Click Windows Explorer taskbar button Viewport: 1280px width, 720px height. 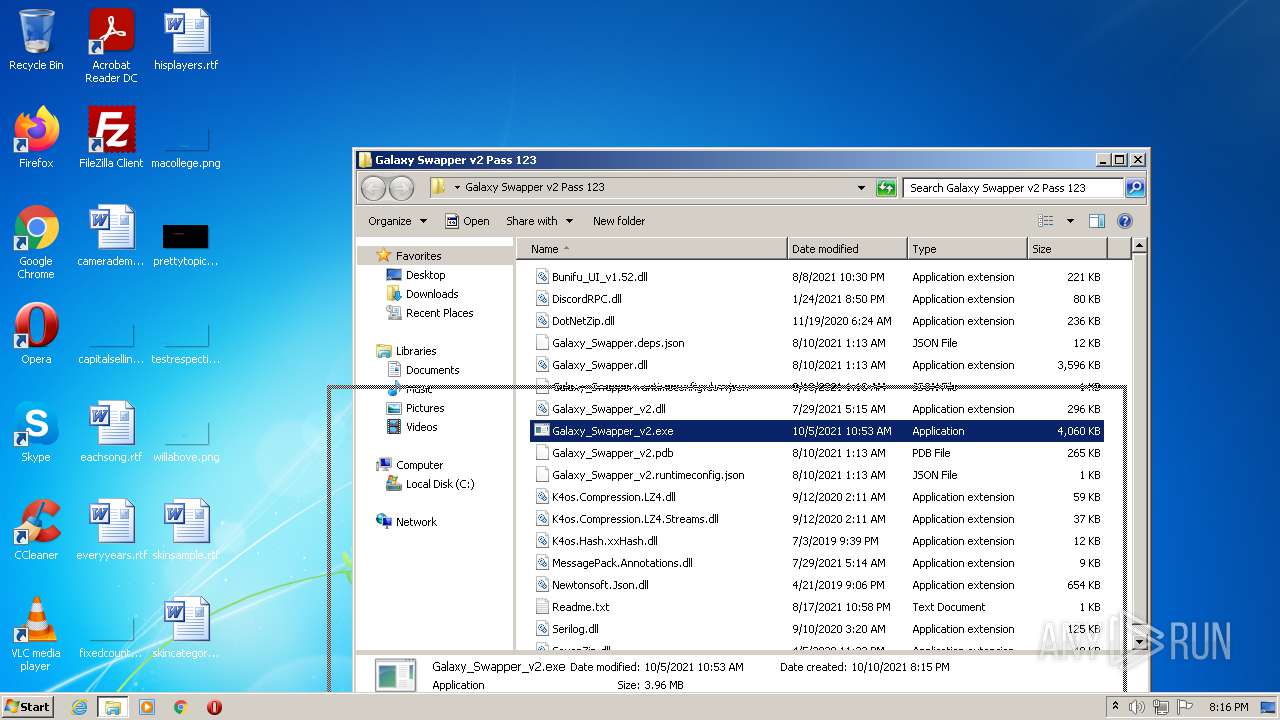pyautogui.click(x=112, y=707)
